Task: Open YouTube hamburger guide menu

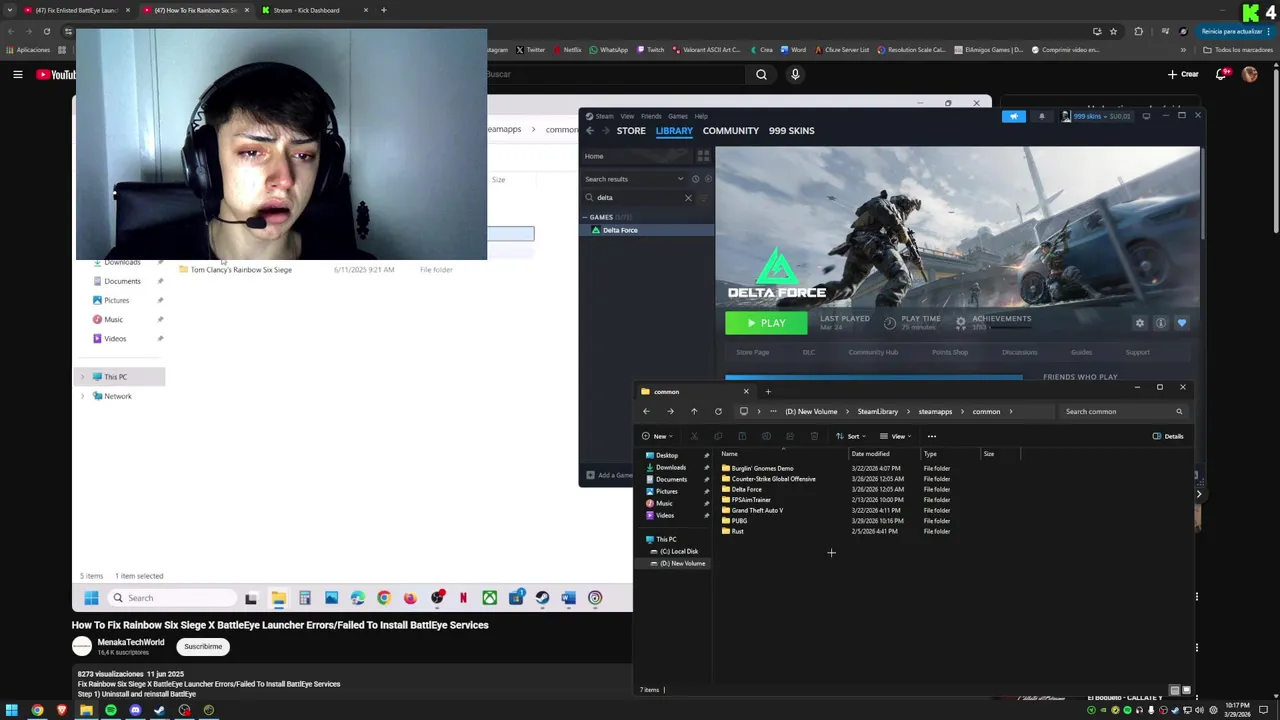Action: click(18, 74)
